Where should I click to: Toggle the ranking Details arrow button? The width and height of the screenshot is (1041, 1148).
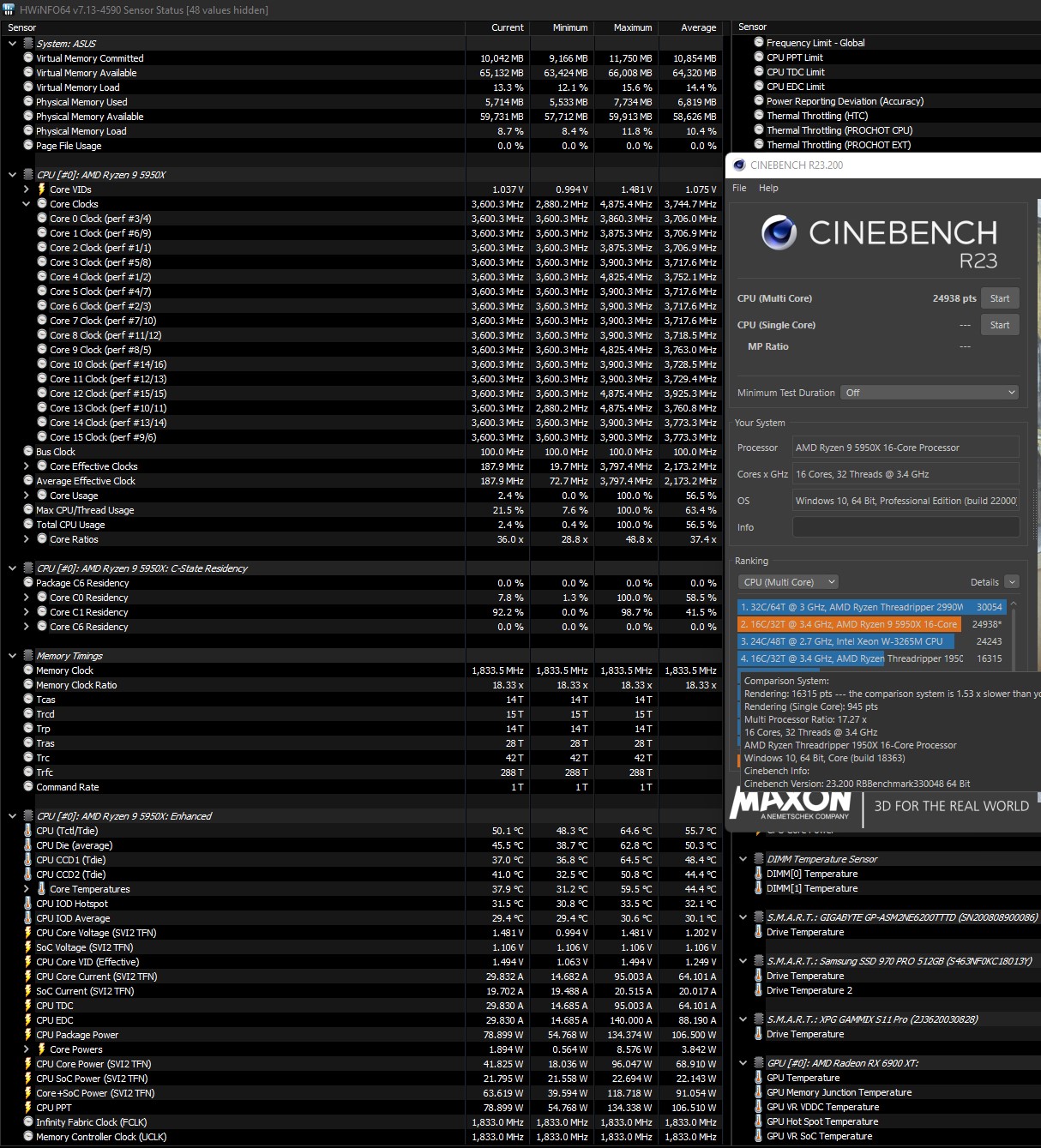click(x=1012, y=582)
